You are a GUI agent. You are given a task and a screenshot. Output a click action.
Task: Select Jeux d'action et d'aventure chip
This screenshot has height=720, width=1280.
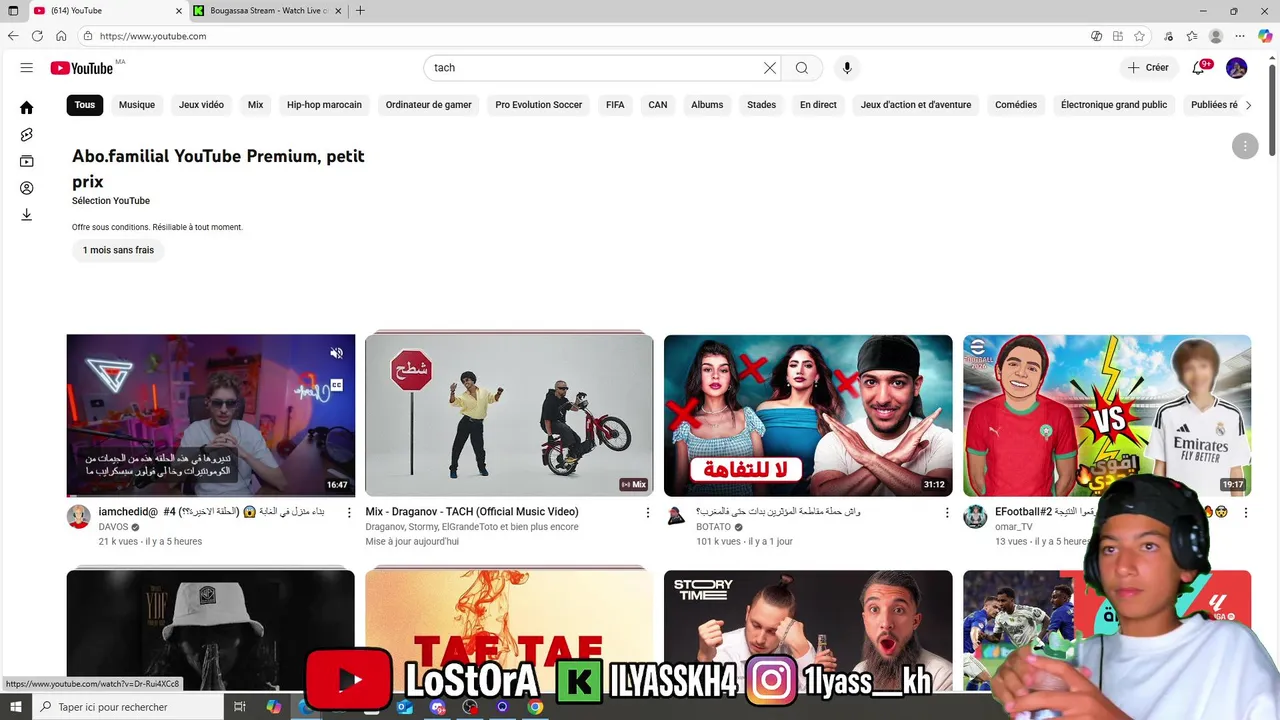(916, 105)
